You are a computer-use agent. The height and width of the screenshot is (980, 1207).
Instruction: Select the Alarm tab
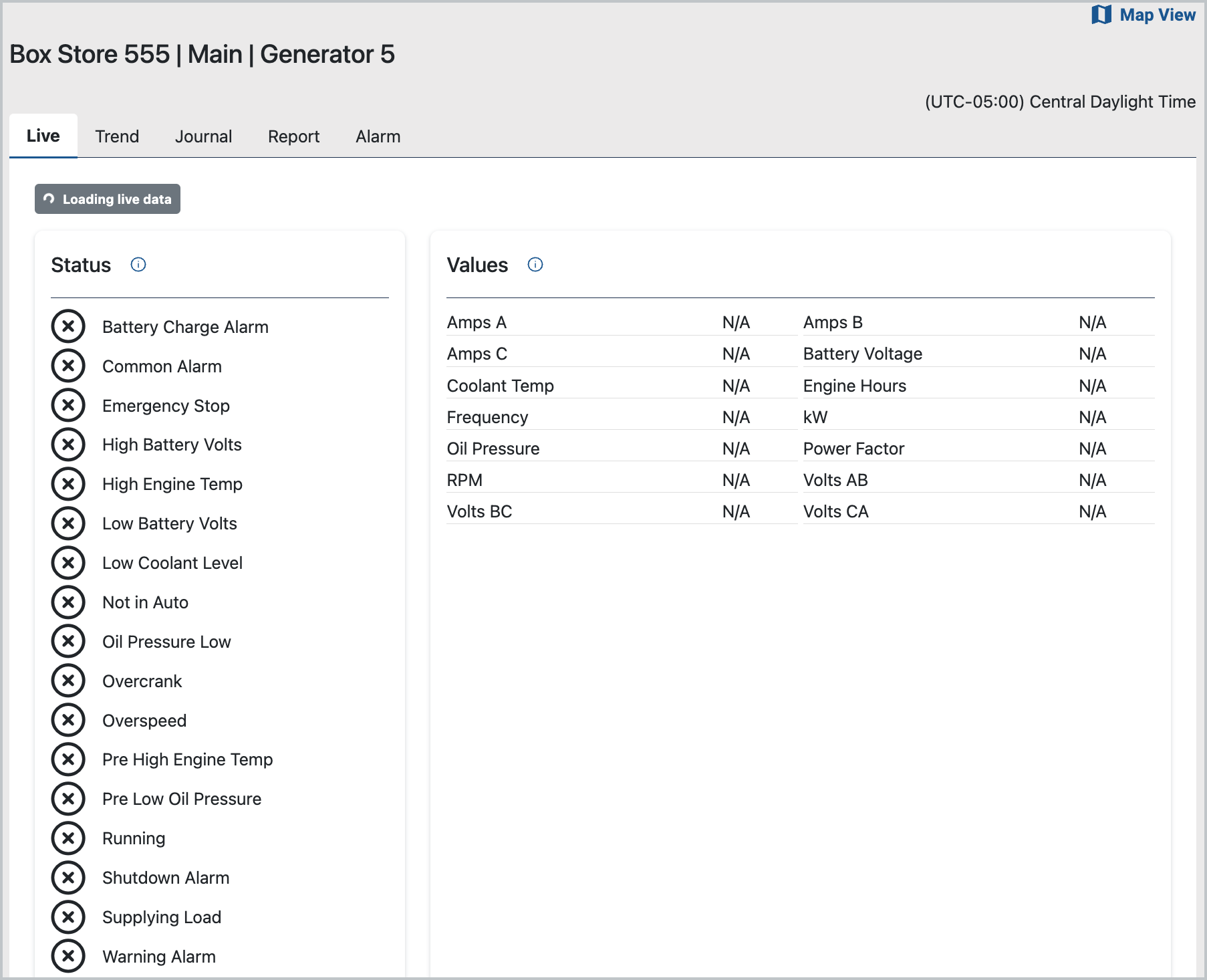click(378, 136)
